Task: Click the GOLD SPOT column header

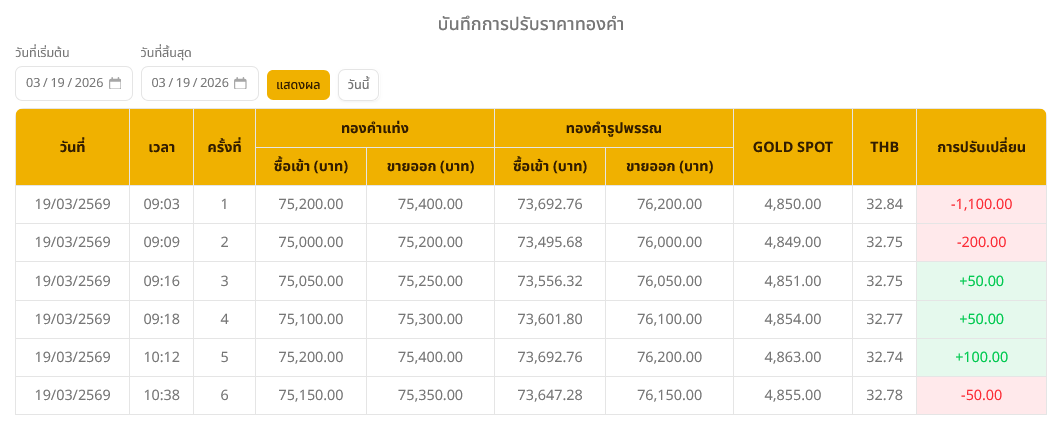Action: click(792, 147)
